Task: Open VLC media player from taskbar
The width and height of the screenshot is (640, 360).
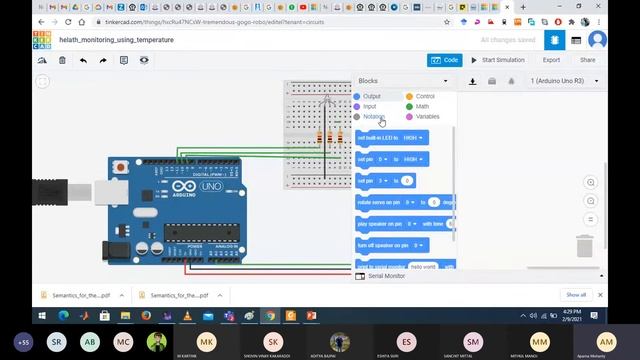Action: point(187,316)
